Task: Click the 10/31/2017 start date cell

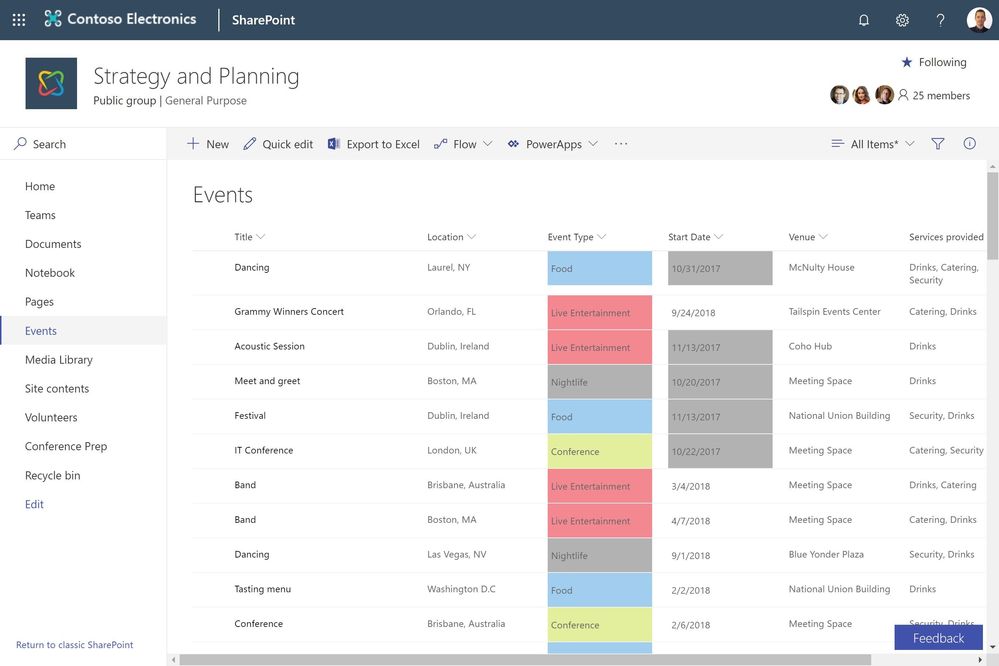Action: (720, 268)
